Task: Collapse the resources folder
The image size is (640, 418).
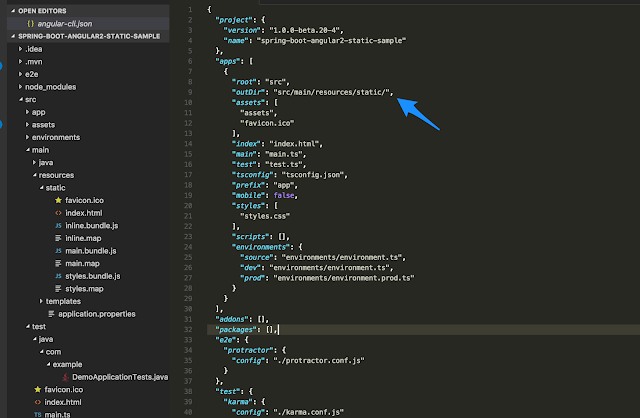Action: (x=34, y=175)
